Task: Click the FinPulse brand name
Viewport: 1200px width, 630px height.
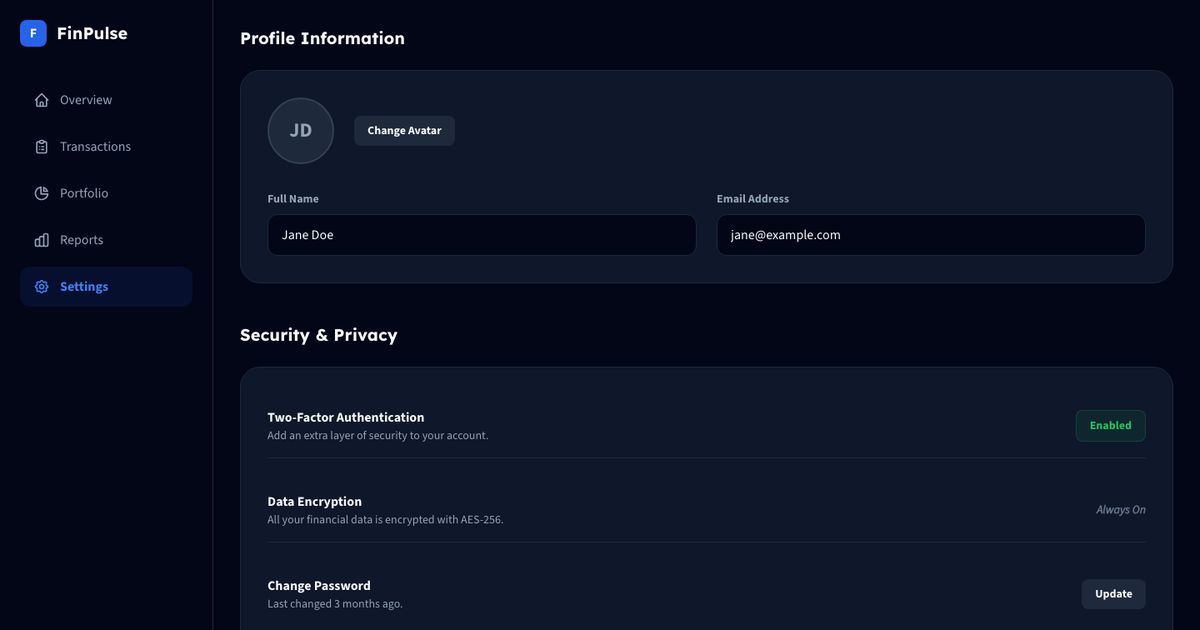Action: tap(92, 33)
